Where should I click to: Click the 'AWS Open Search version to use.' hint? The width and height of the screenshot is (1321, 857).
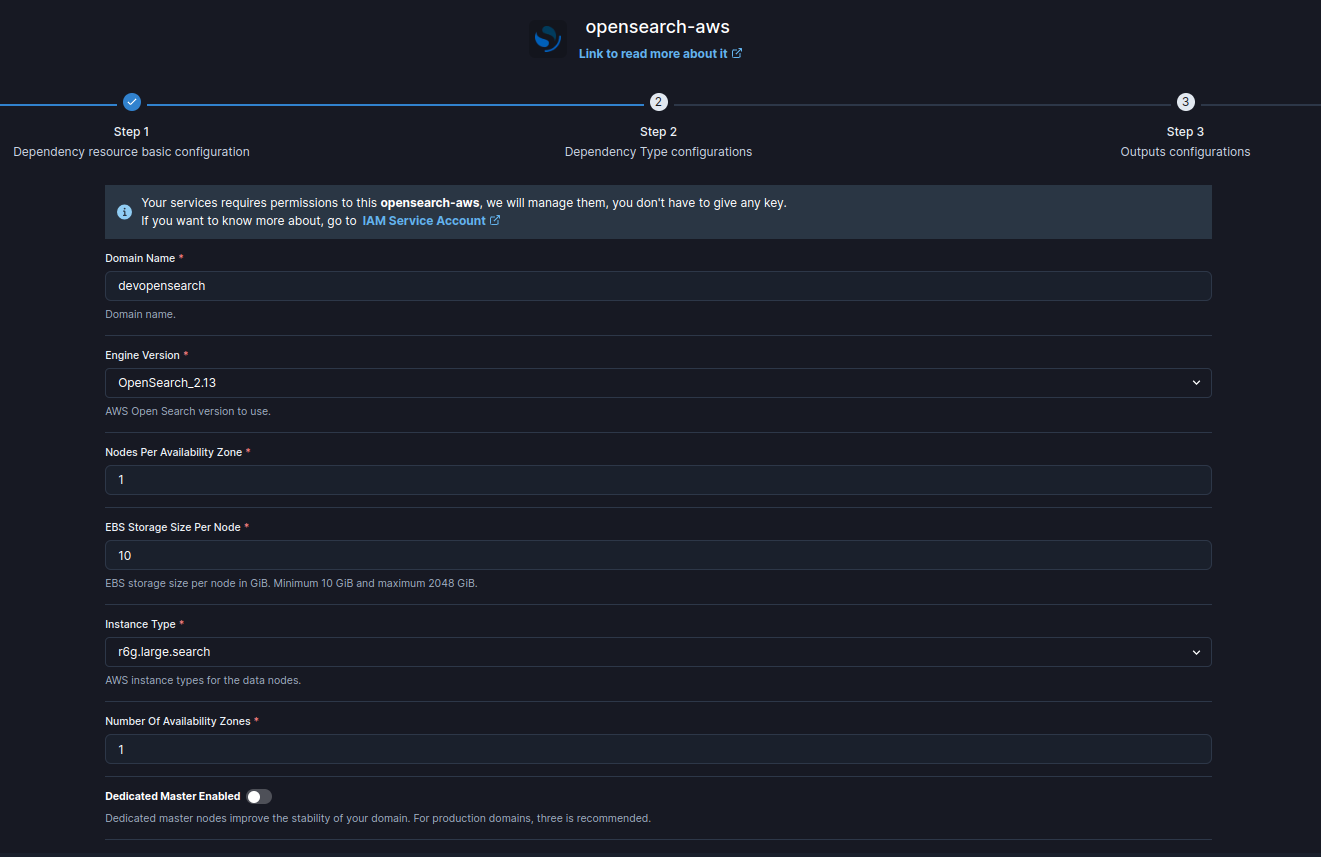(x=188, y=411)
